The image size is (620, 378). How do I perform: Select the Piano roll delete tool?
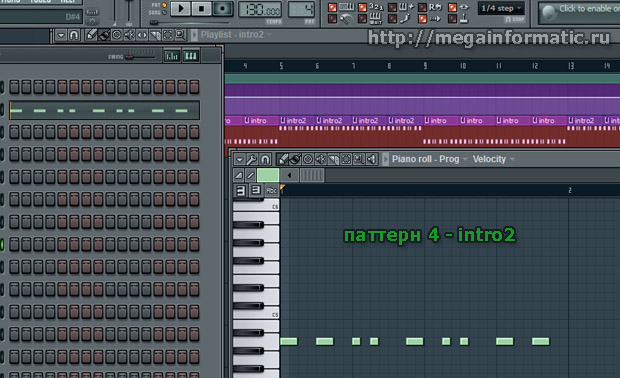pos(308,159)
